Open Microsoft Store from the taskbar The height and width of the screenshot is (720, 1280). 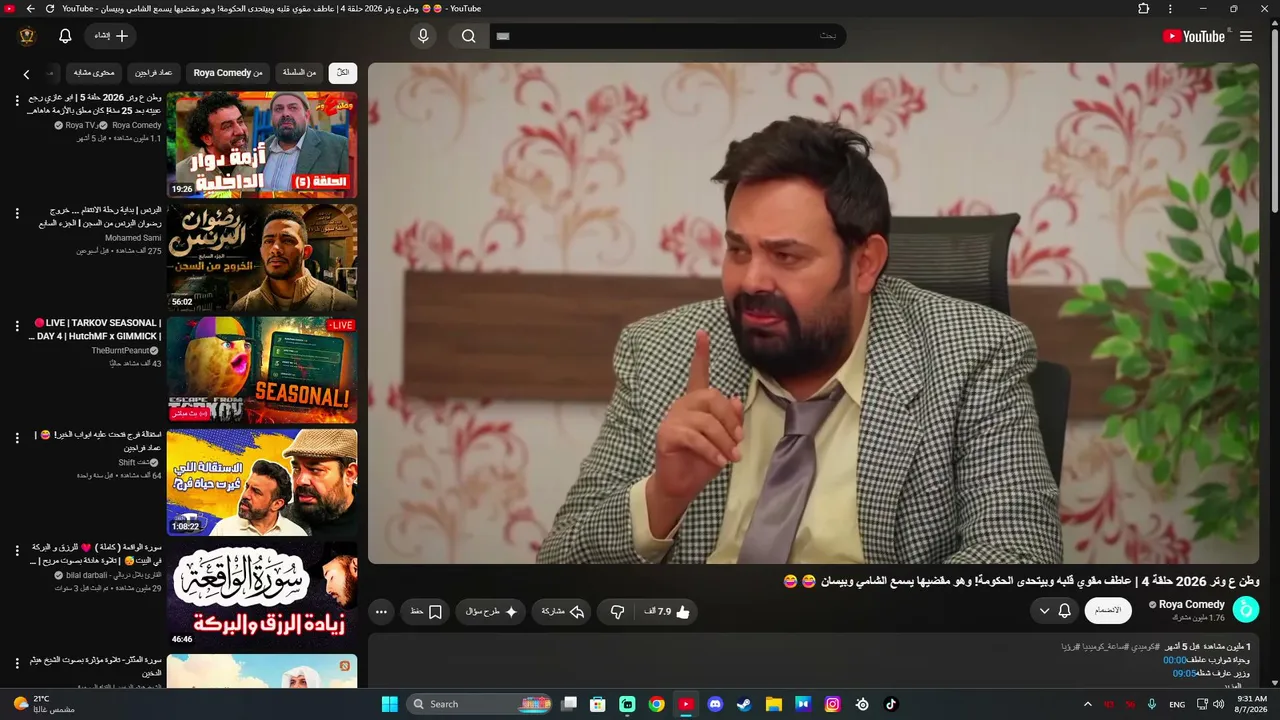pos(598,704)
